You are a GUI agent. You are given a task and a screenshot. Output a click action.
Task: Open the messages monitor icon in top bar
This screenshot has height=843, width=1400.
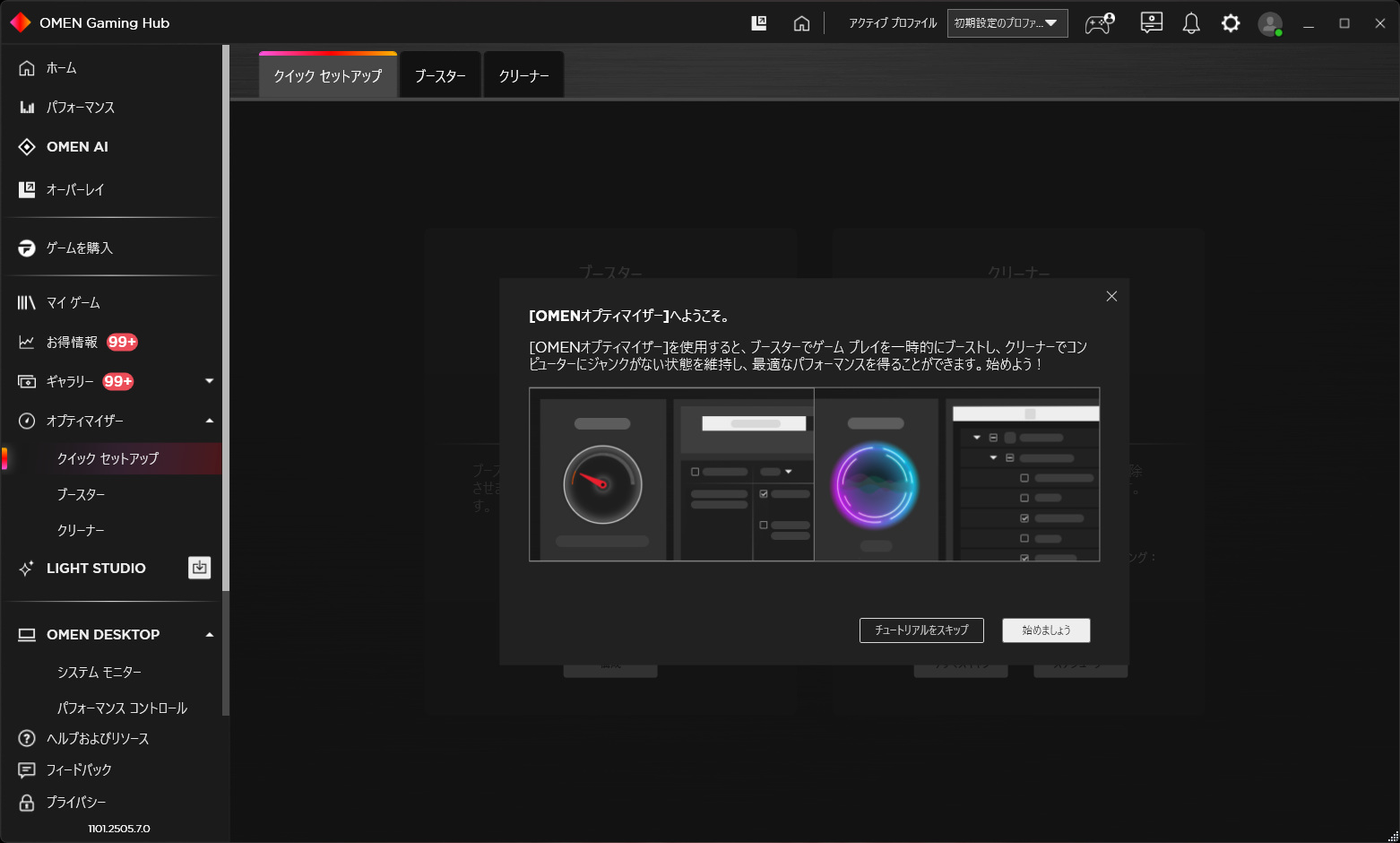click(x=1151, y=23)
